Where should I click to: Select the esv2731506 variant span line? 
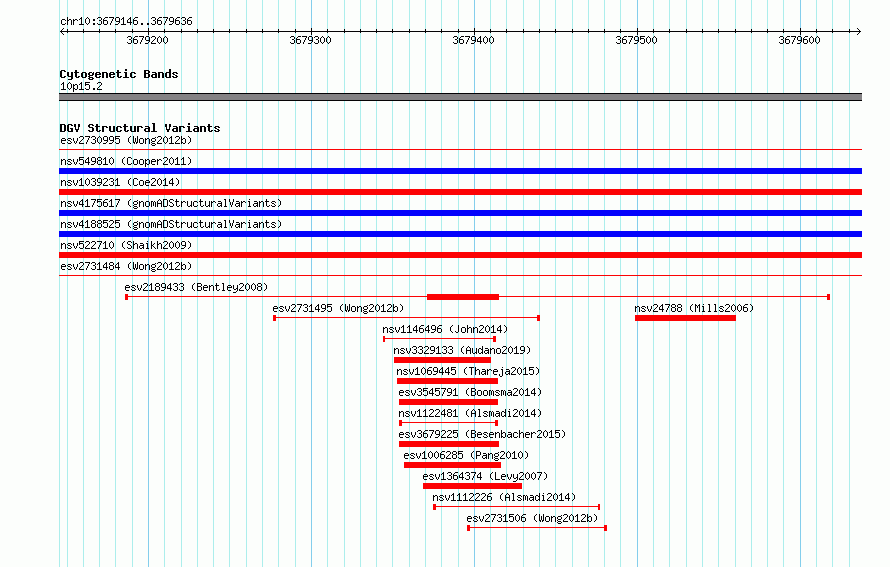point(537,528)
